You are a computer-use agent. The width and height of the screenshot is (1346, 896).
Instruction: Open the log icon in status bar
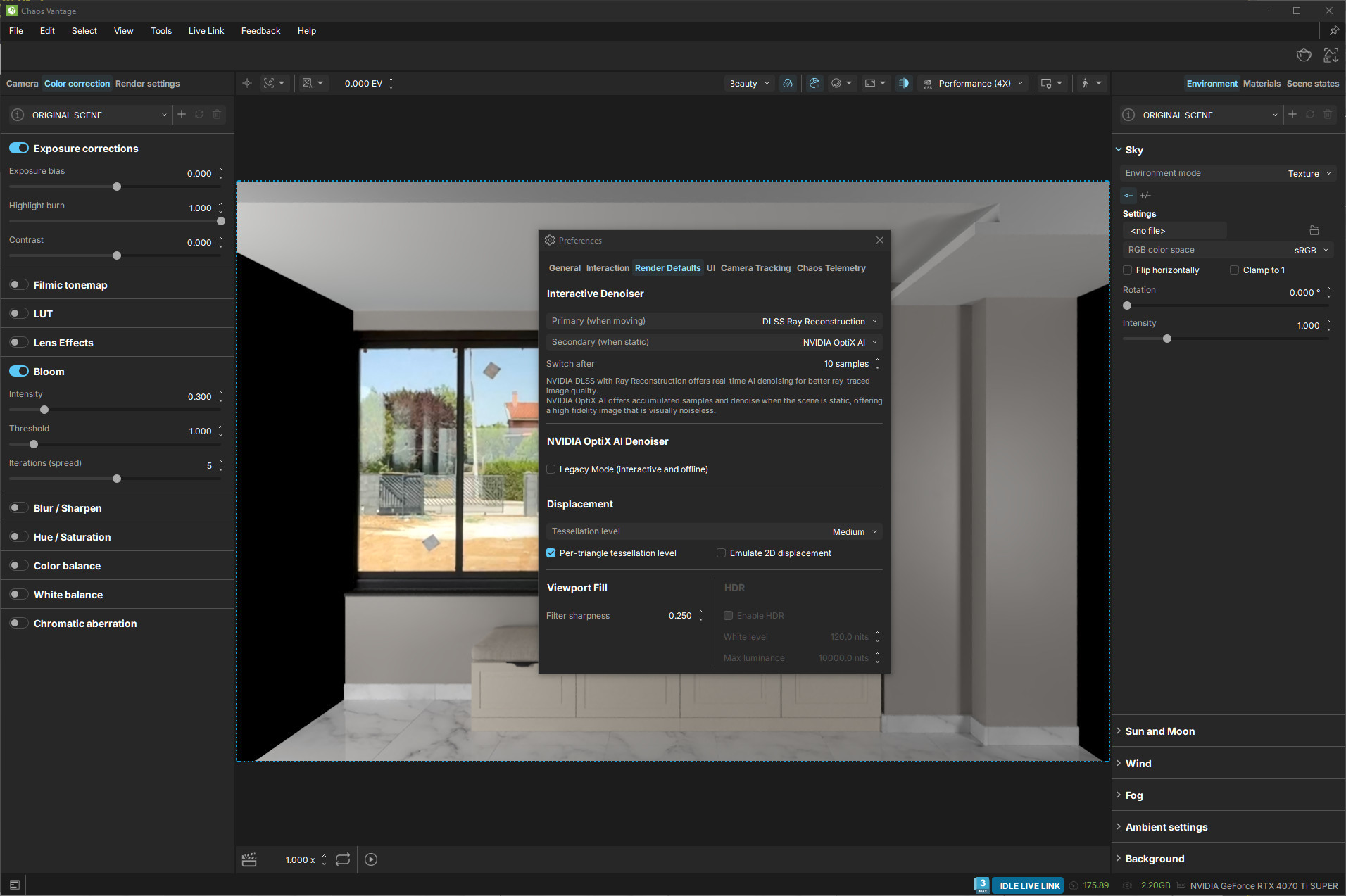click(x=15, y=885)
